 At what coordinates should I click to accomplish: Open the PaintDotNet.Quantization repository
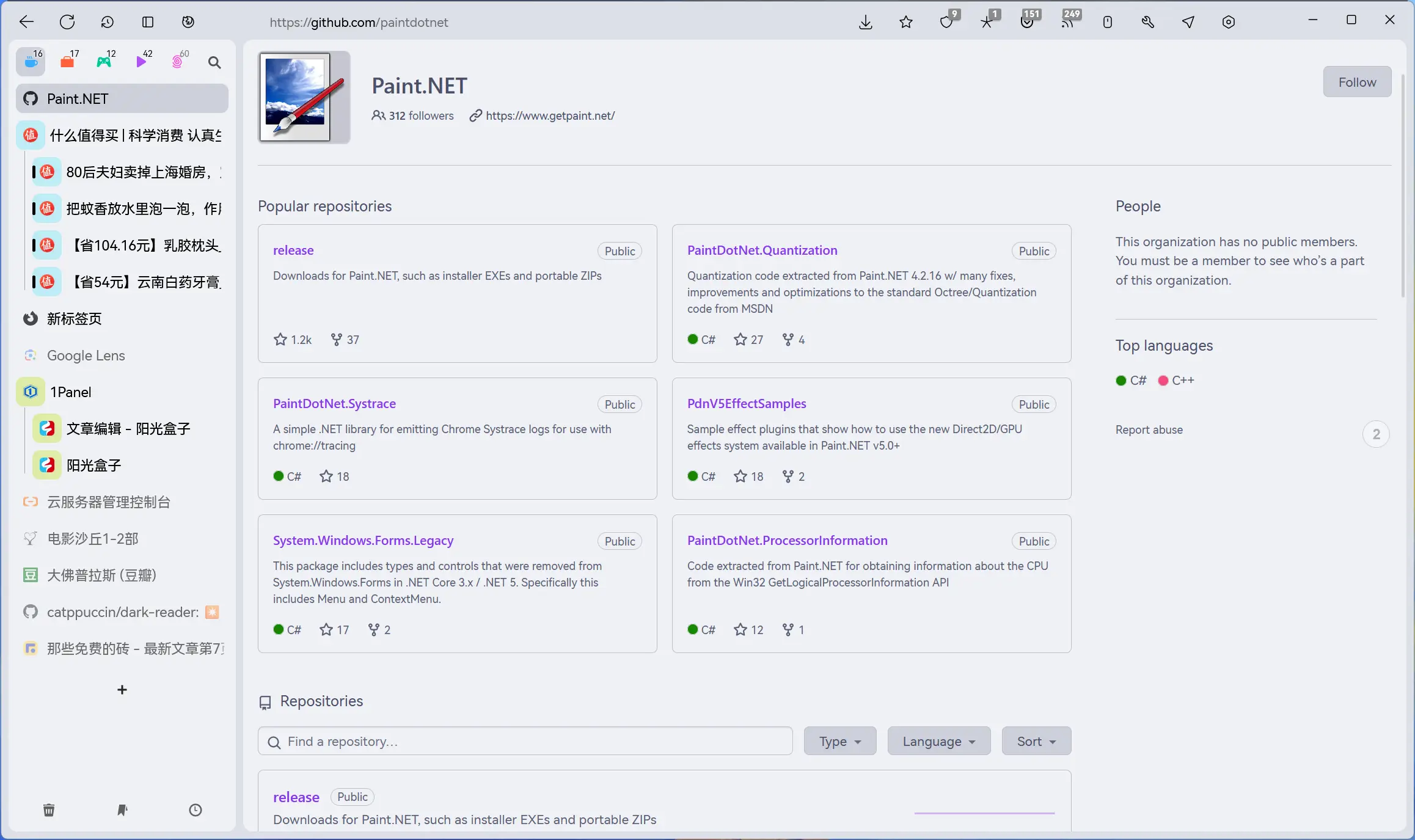pos(762,250)
